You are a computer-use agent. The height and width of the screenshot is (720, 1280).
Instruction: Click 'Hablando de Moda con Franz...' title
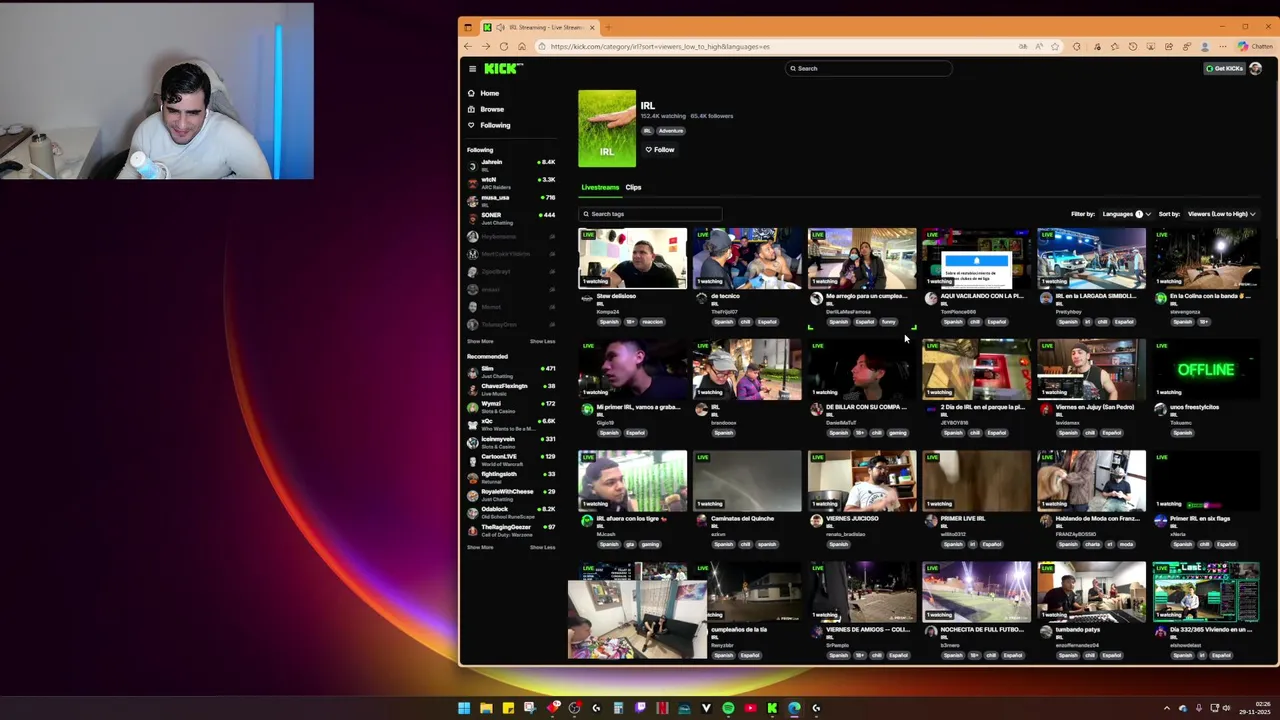1098,518
